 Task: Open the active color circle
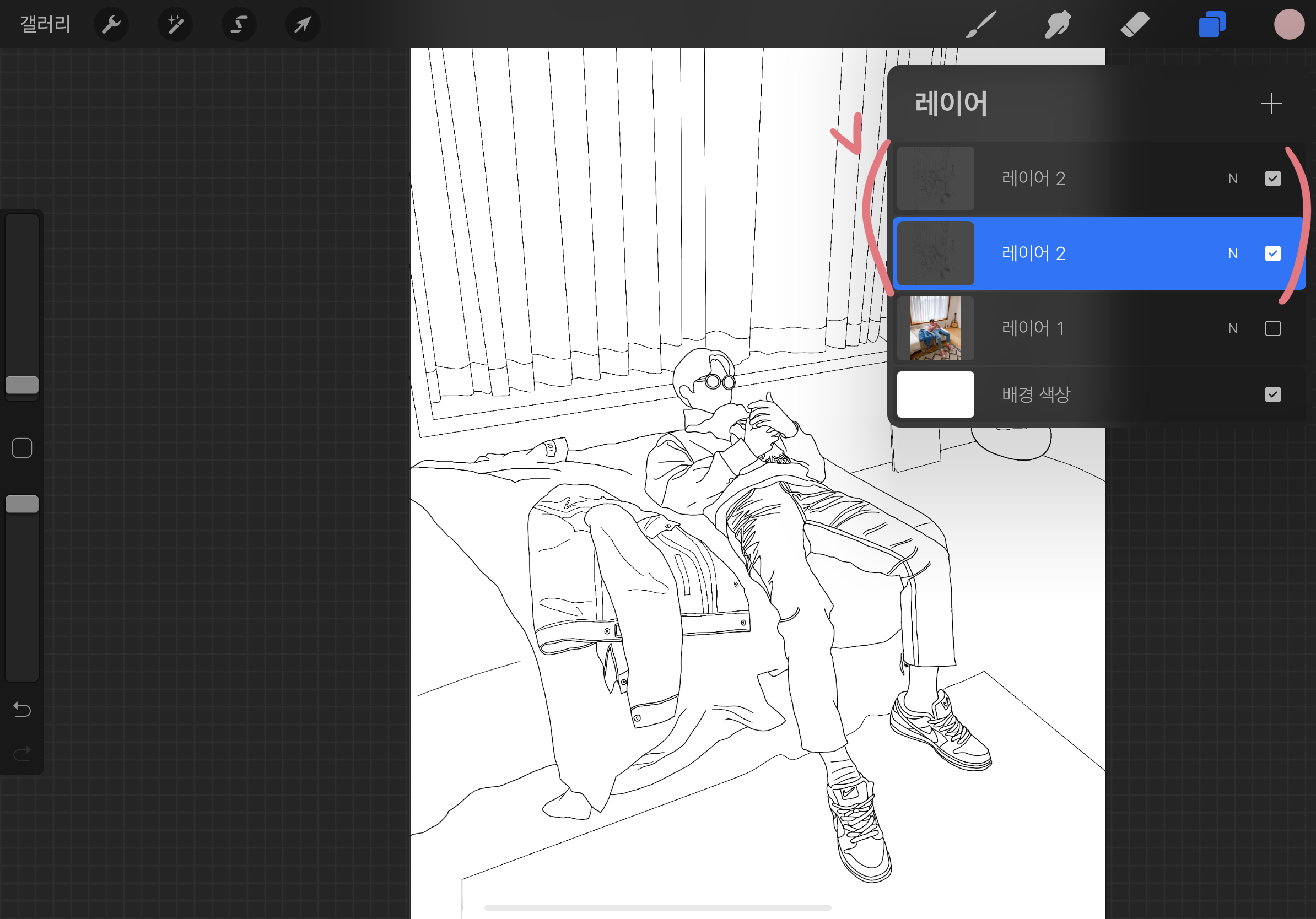(1289, 25)
